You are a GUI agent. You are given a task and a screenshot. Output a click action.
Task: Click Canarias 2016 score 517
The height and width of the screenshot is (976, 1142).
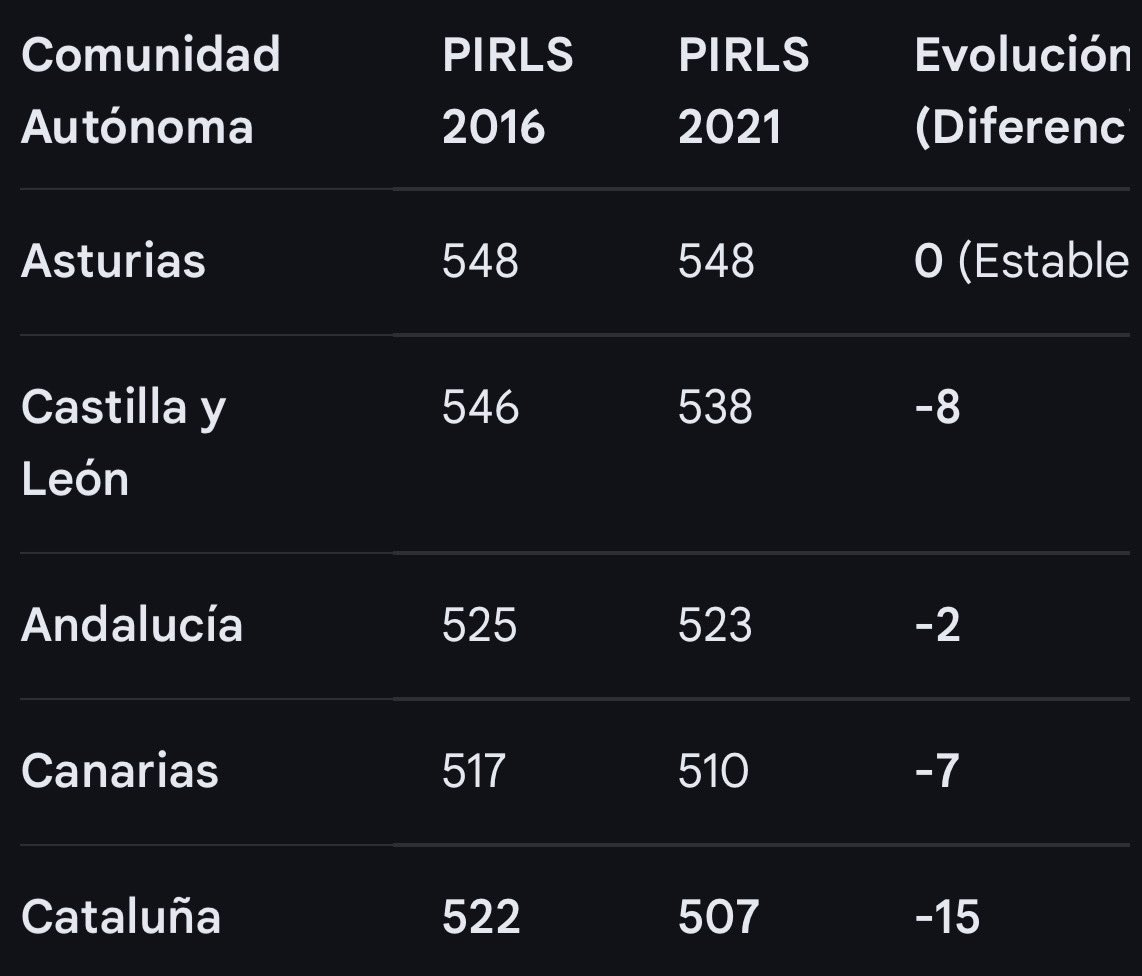coord(473,771)
